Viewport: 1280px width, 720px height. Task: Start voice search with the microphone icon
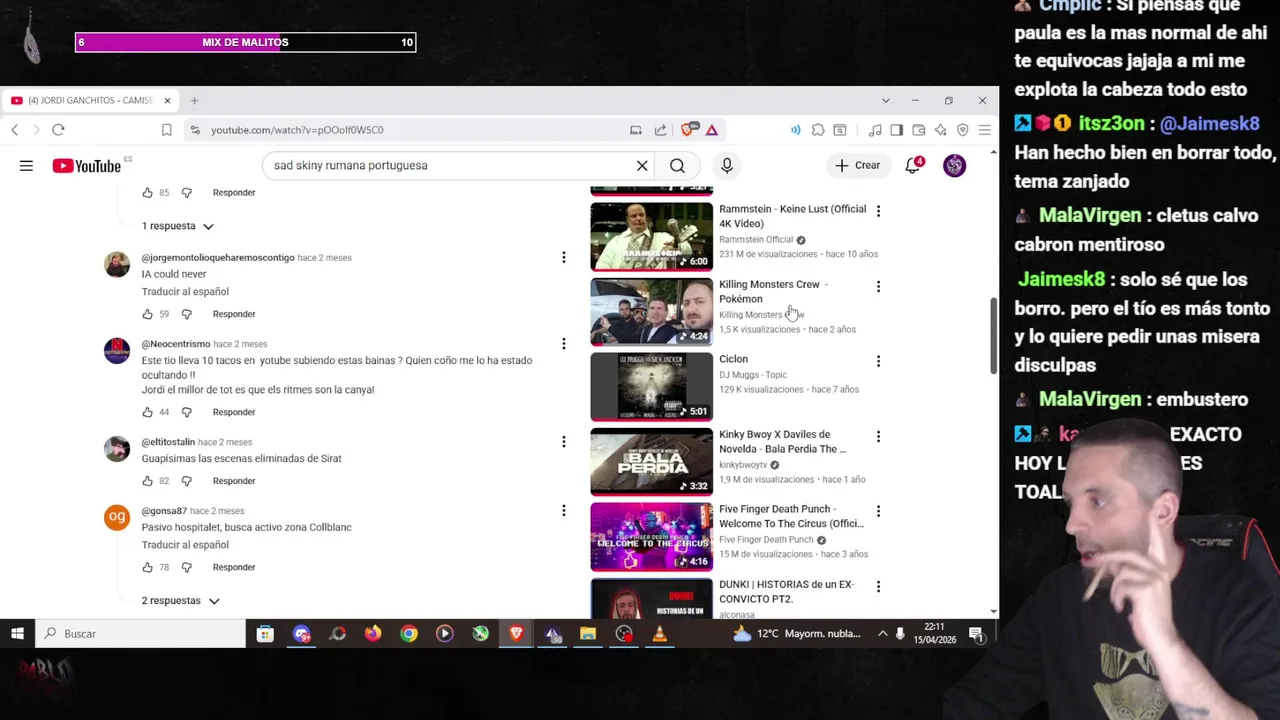tap(727, 165)
